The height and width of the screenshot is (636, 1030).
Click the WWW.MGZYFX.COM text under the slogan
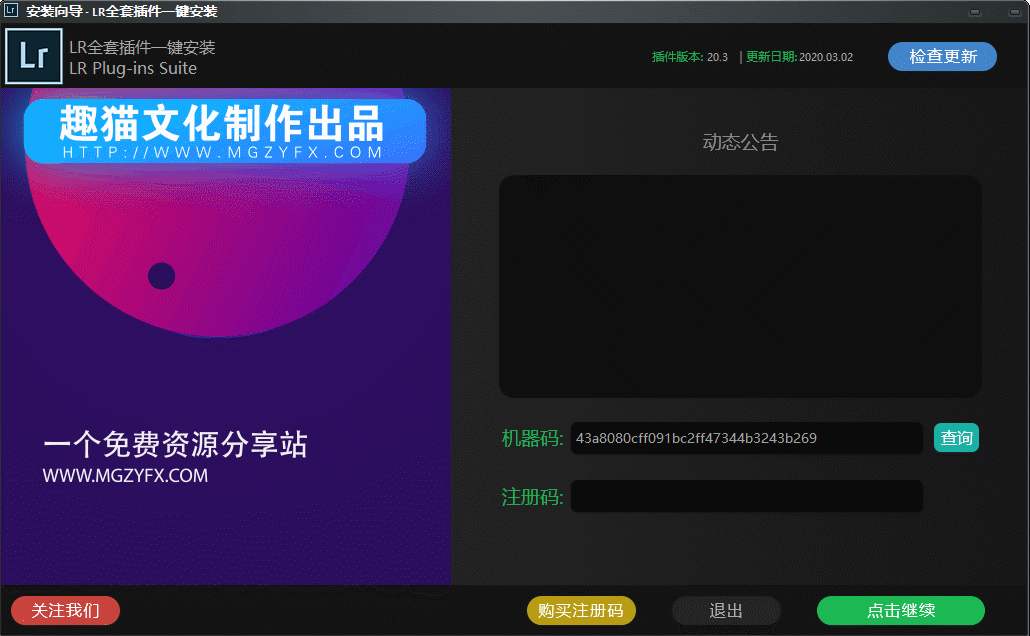[125, 476]
